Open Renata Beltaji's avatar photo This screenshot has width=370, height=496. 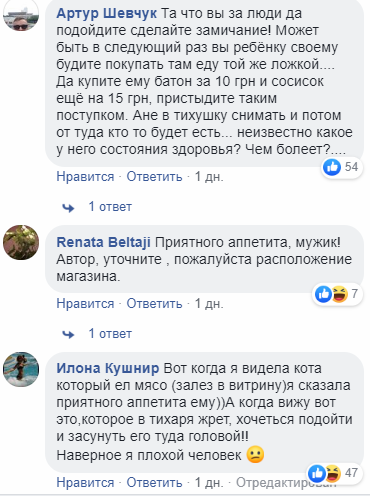pyautogui.click(x=21, y=242)
